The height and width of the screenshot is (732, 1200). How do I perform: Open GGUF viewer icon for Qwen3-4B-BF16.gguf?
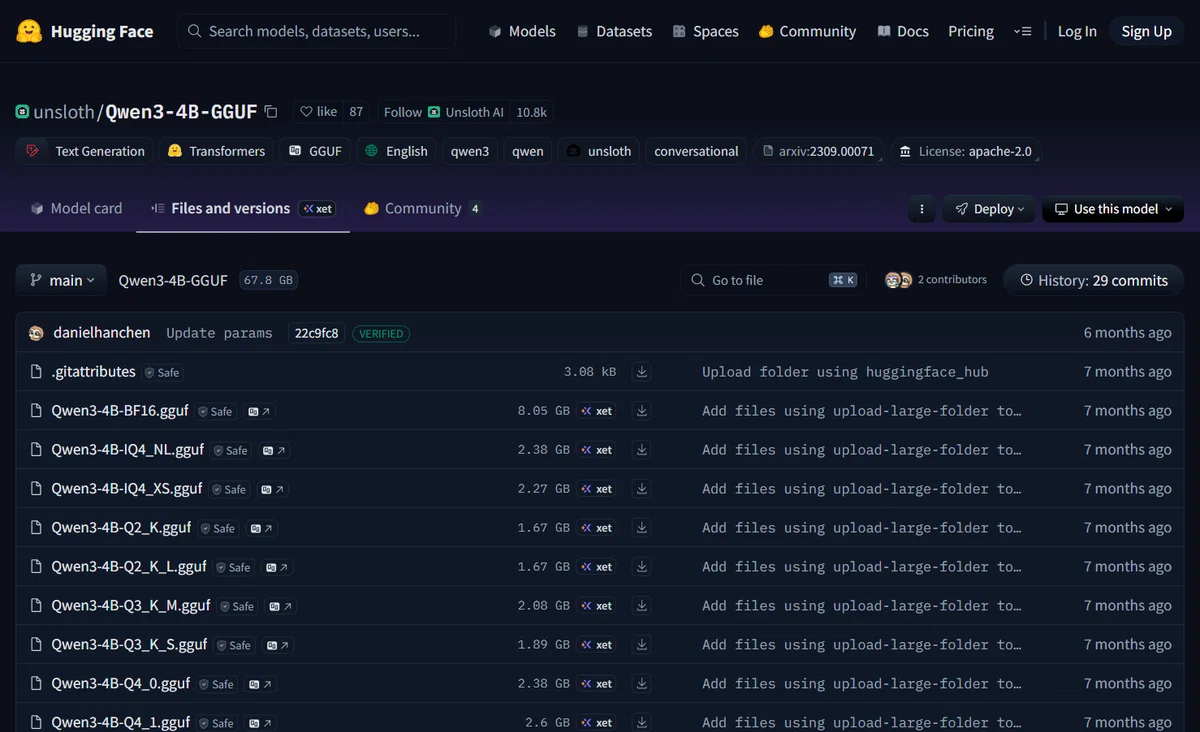[258, 411]
